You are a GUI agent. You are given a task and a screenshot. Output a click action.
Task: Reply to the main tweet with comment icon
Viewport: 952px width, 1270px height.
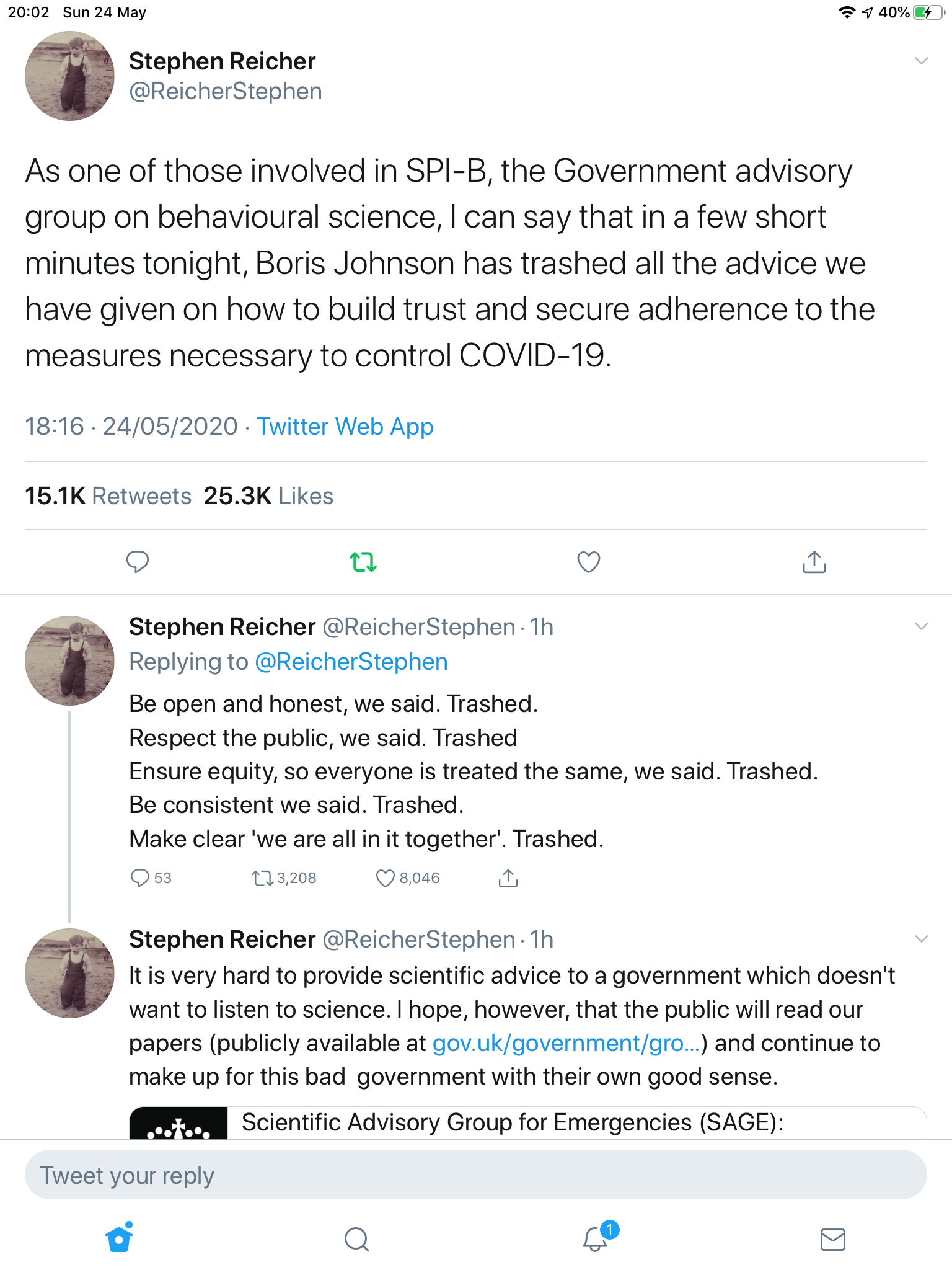(x=137, y=562)
